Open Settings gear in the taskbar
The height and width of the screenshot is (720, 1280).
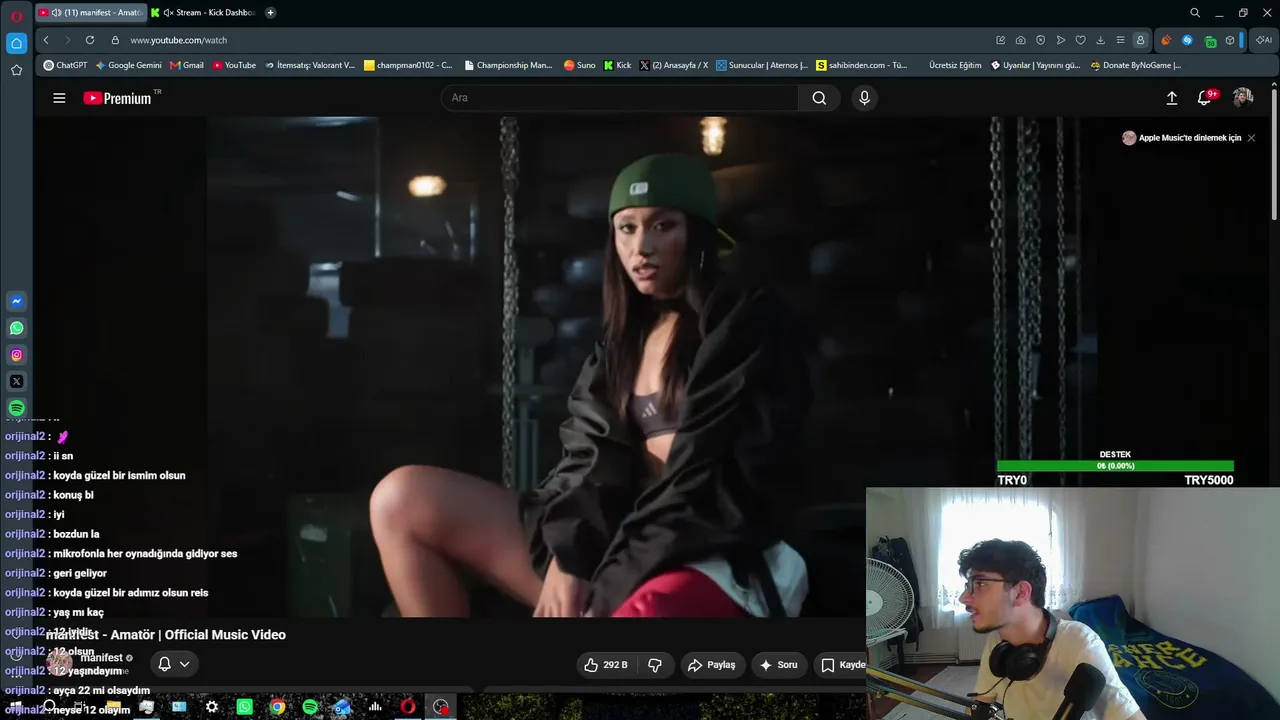(x=212, y=707)
